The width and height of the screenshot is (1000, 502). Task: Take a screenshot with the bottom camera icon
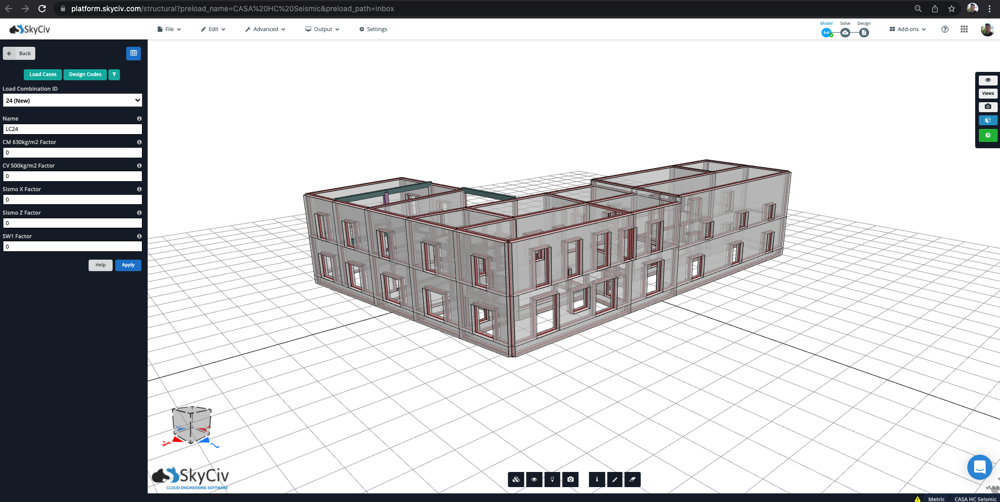(571, 479)
